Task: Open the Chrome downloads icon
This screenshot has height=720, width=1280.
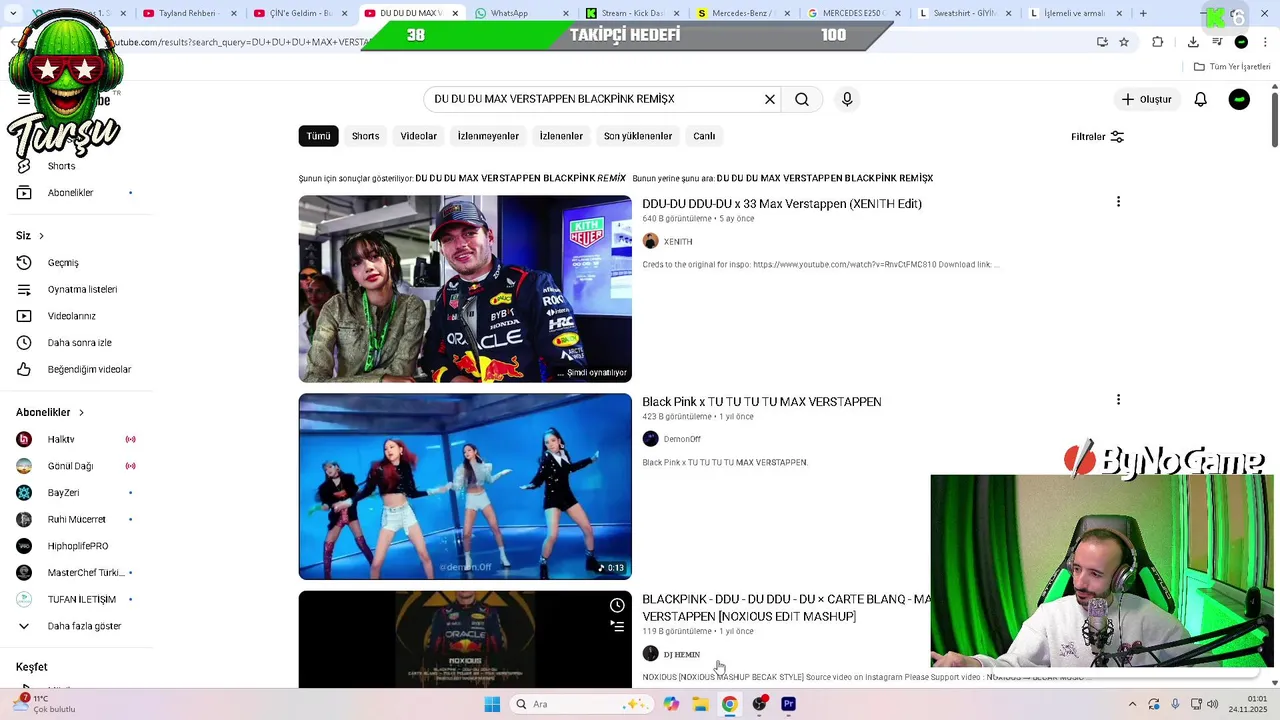Action: point(1193,42)
